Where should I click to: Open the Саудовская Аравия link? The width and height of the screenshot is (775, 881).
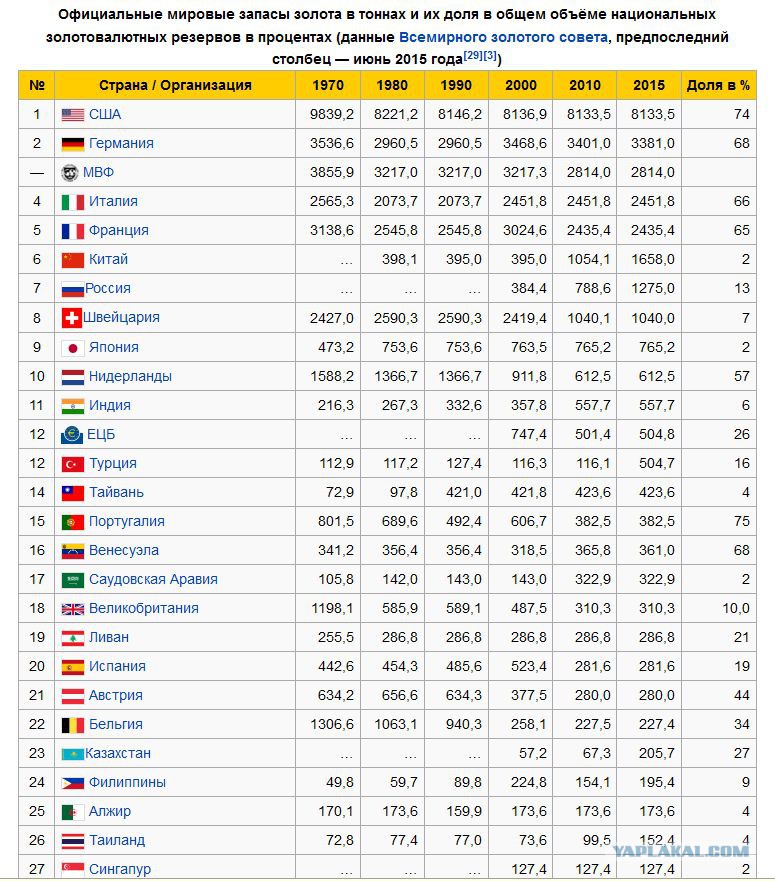click(x=153, y=579)
